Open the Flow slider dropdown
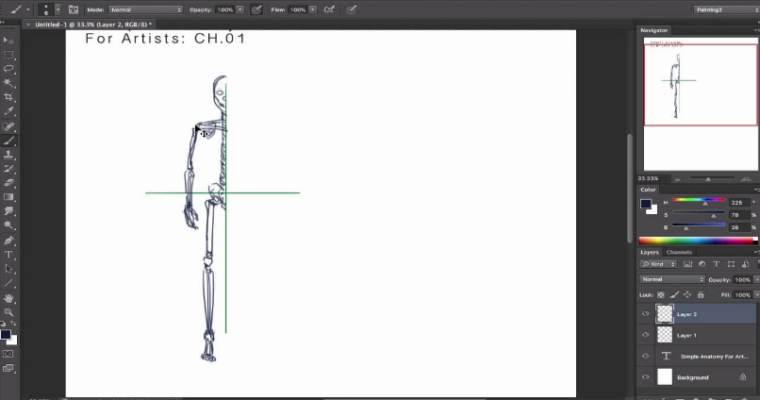This screenshot has width=760, height=400. [313, 9]
